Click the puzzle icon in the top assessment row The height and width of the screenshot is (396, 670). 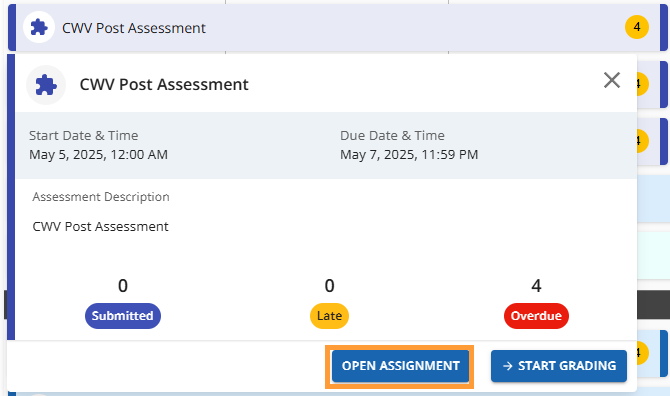point(39,28)
